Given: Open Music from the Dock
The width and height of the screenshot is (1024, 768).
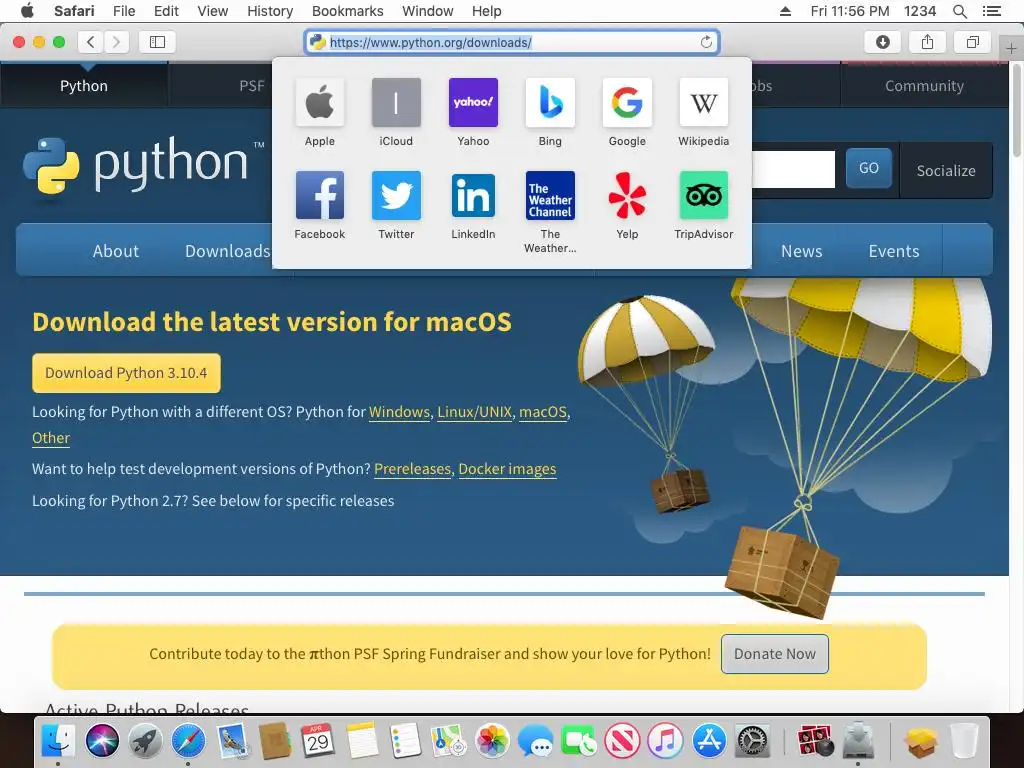Looking at the screenshot, I should (665, 741).
